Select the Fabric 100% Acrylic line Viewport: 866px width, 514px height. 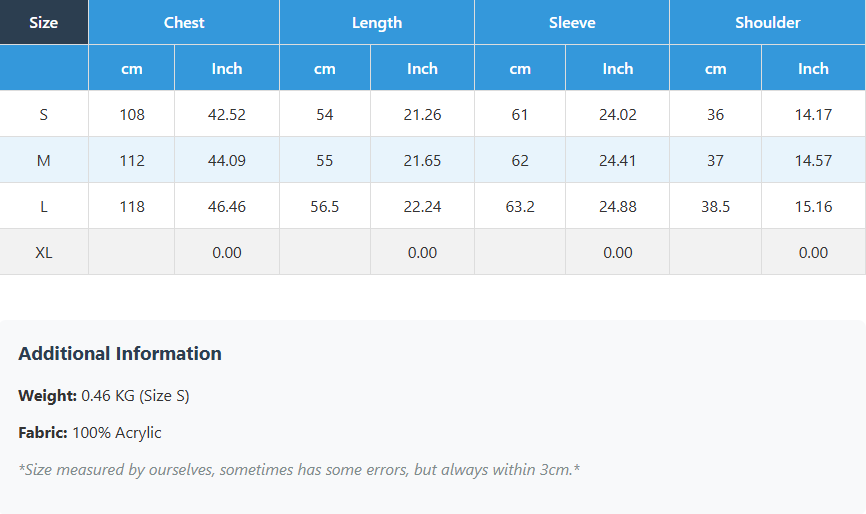(90, 433)
